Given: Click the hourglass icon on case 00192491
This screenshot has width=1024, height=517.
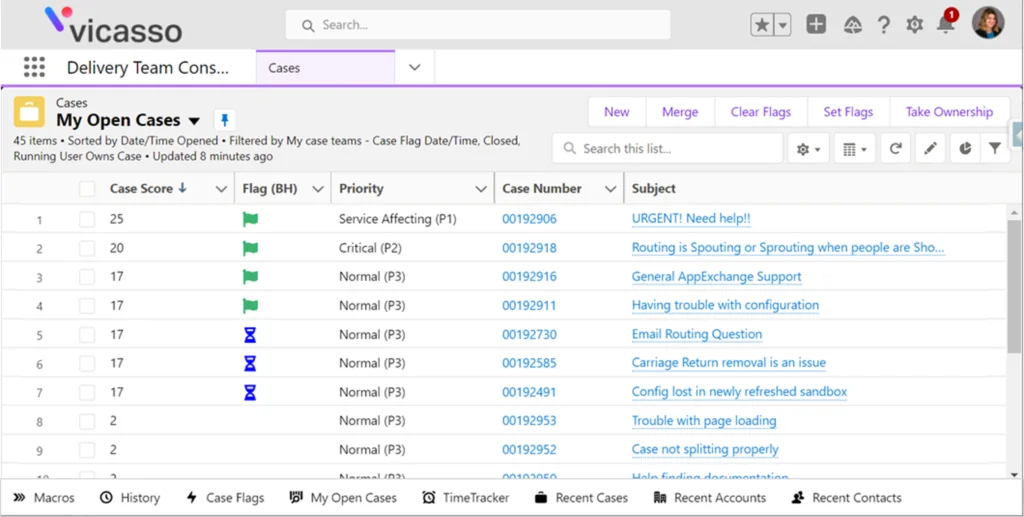Looking at the screenshot, I should 249,392.
